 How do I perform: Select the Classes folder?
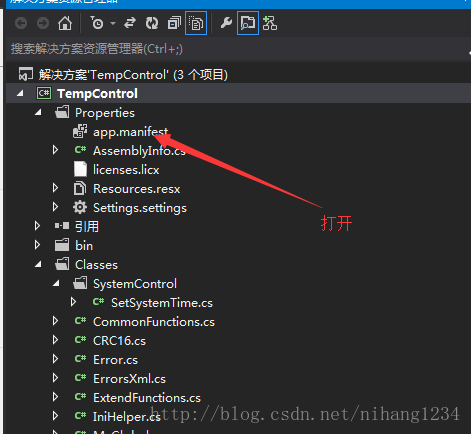[x=96, y=265]
